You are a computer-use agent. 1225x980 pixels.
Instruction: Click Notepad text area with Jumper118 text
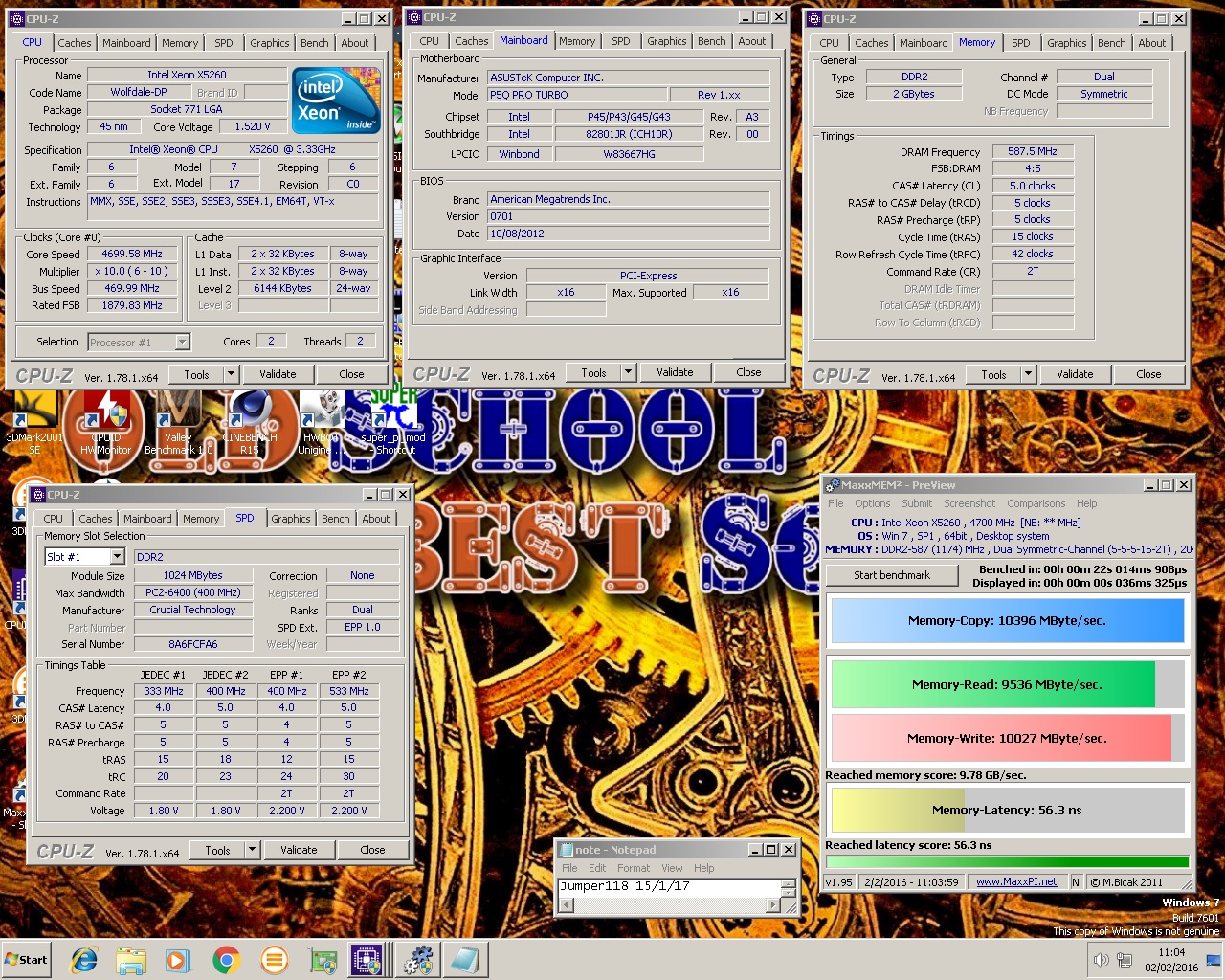coord(668,886)
